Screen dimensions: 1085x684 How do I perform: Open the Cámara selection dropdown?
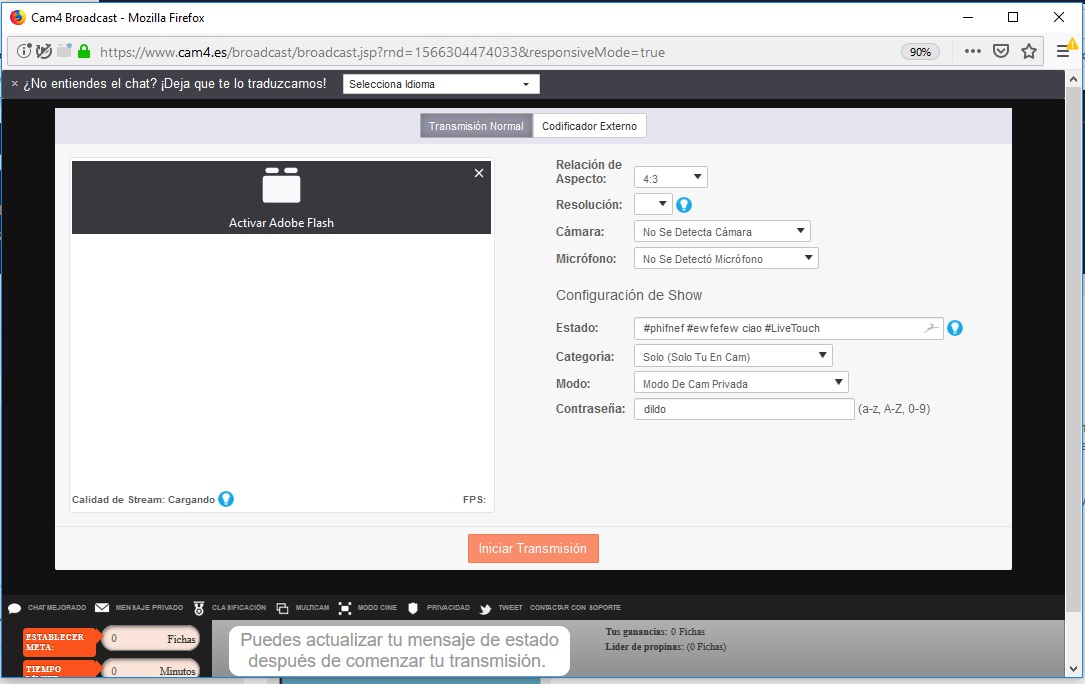pos(722,232)
